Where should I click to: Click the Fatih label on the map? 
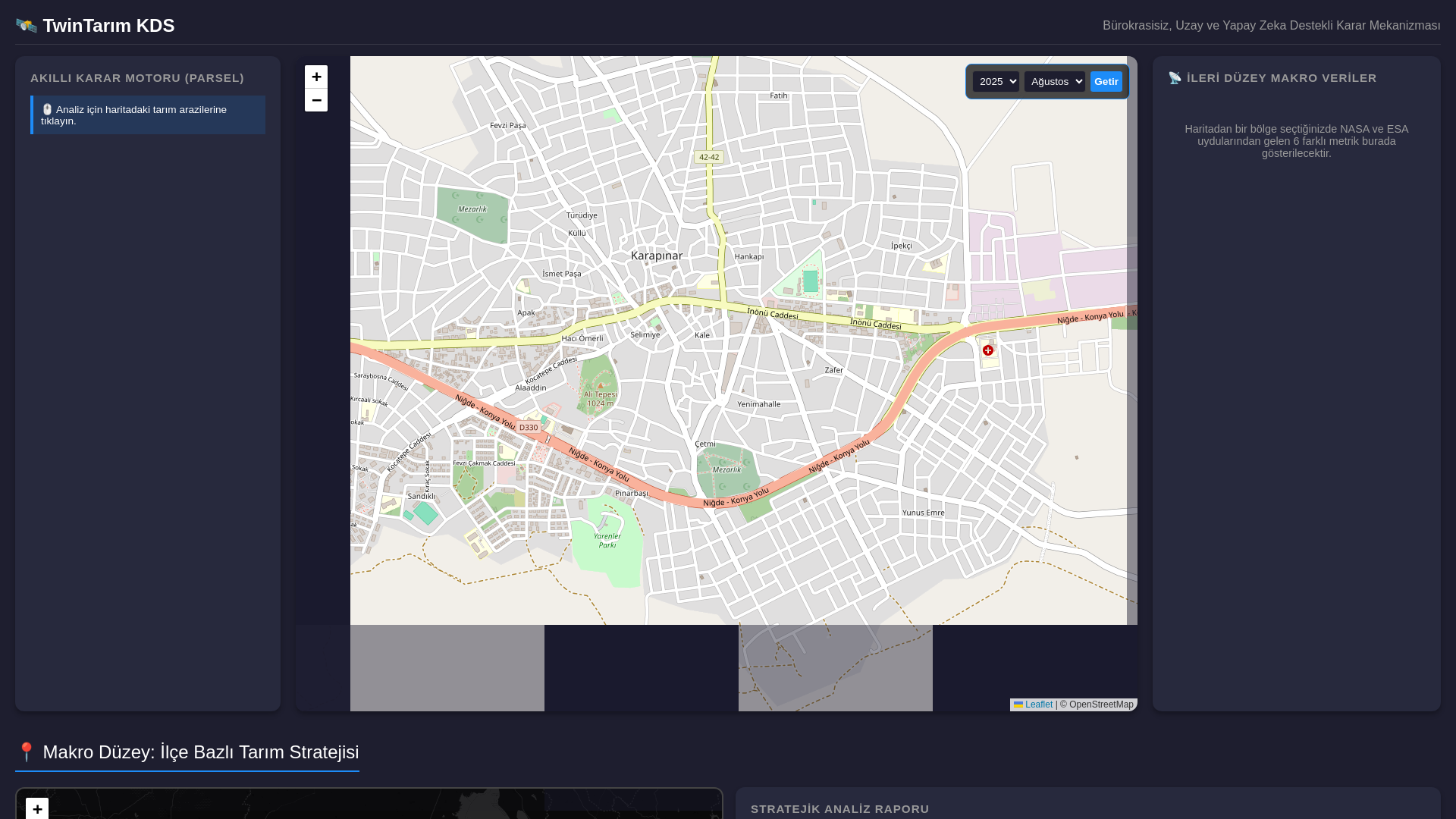point(779,96)
